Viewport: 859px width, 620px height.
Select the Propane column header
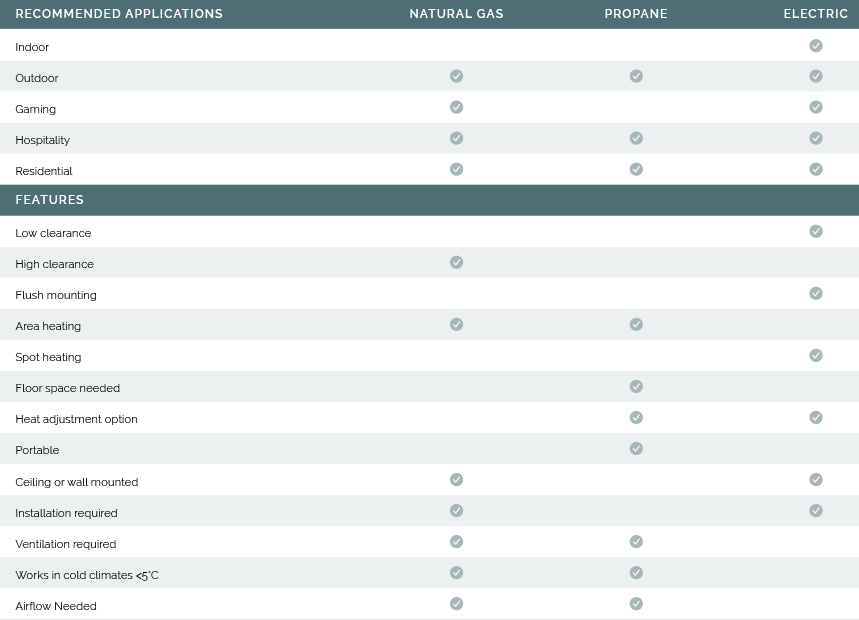pyautogui.click(x=636, y=14)
